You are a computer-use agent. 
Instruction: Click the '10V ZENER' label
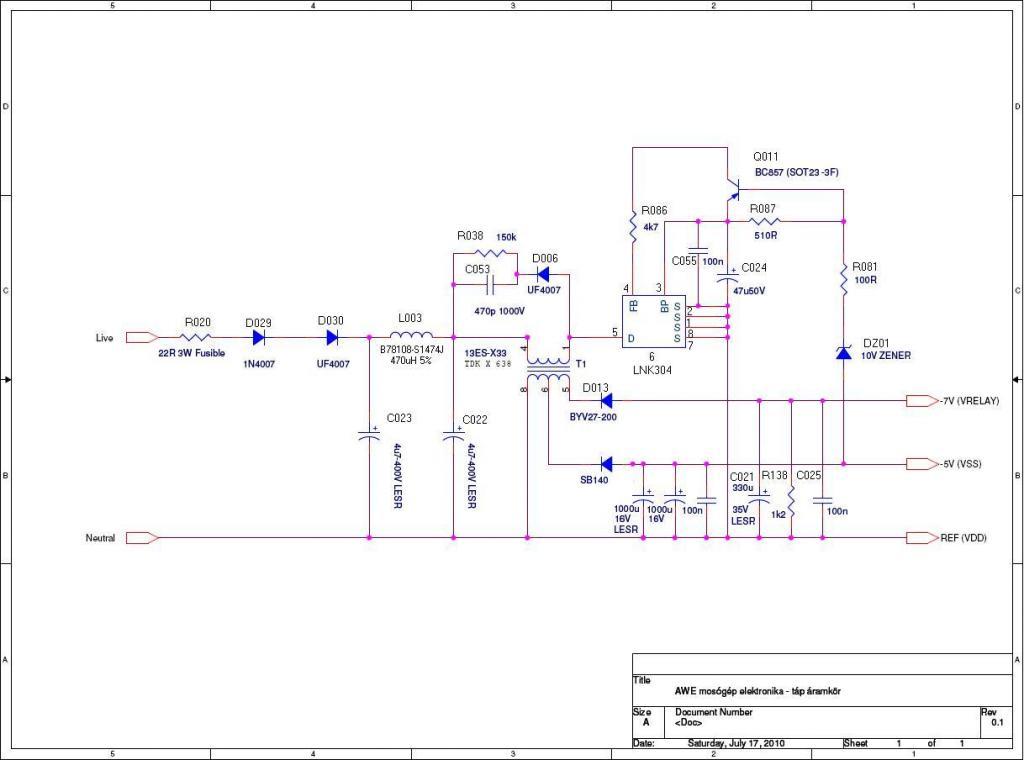coord(886,356)
